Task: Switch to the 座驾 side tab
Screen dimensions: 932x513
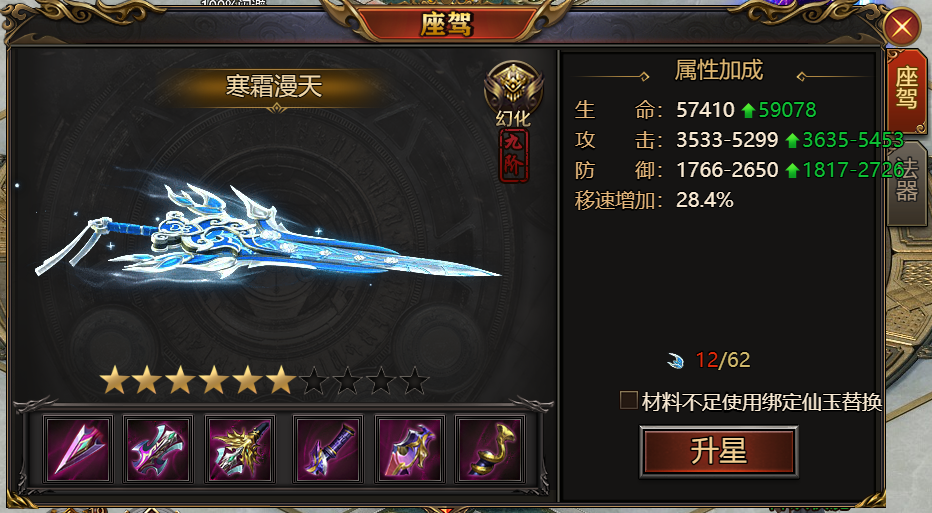Action: [x=907, y=90]
